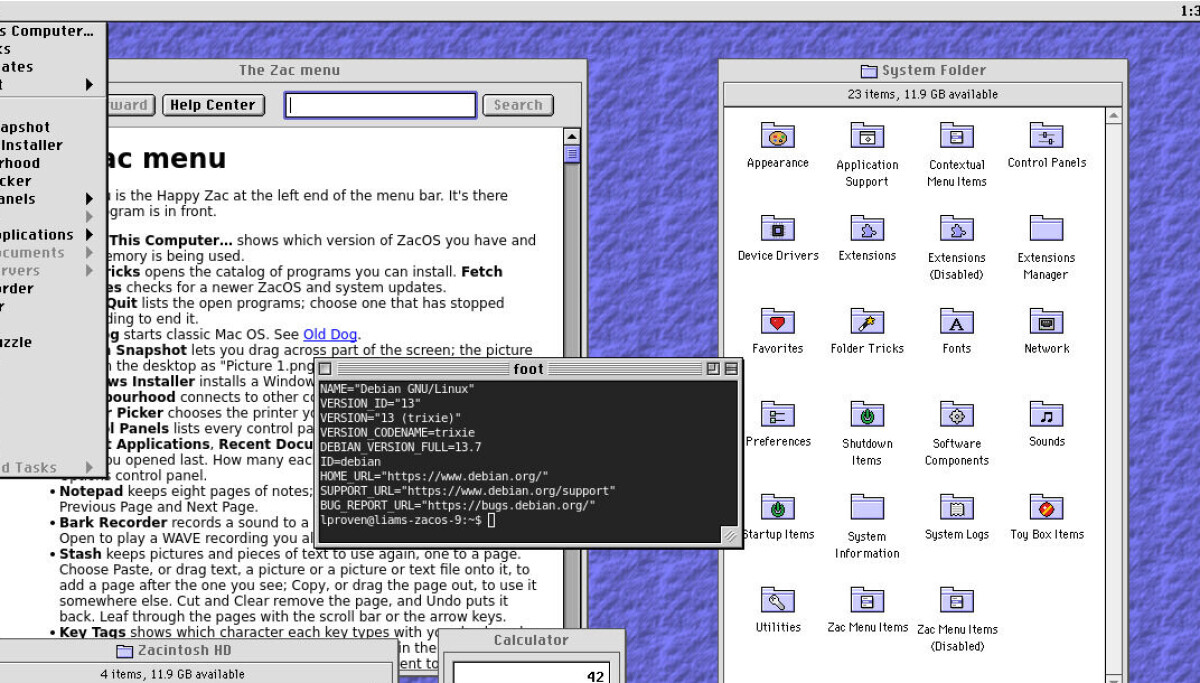Open the Extensions folder
The width and height of the screenshot is (1200, 683).
tap(867, 228)
